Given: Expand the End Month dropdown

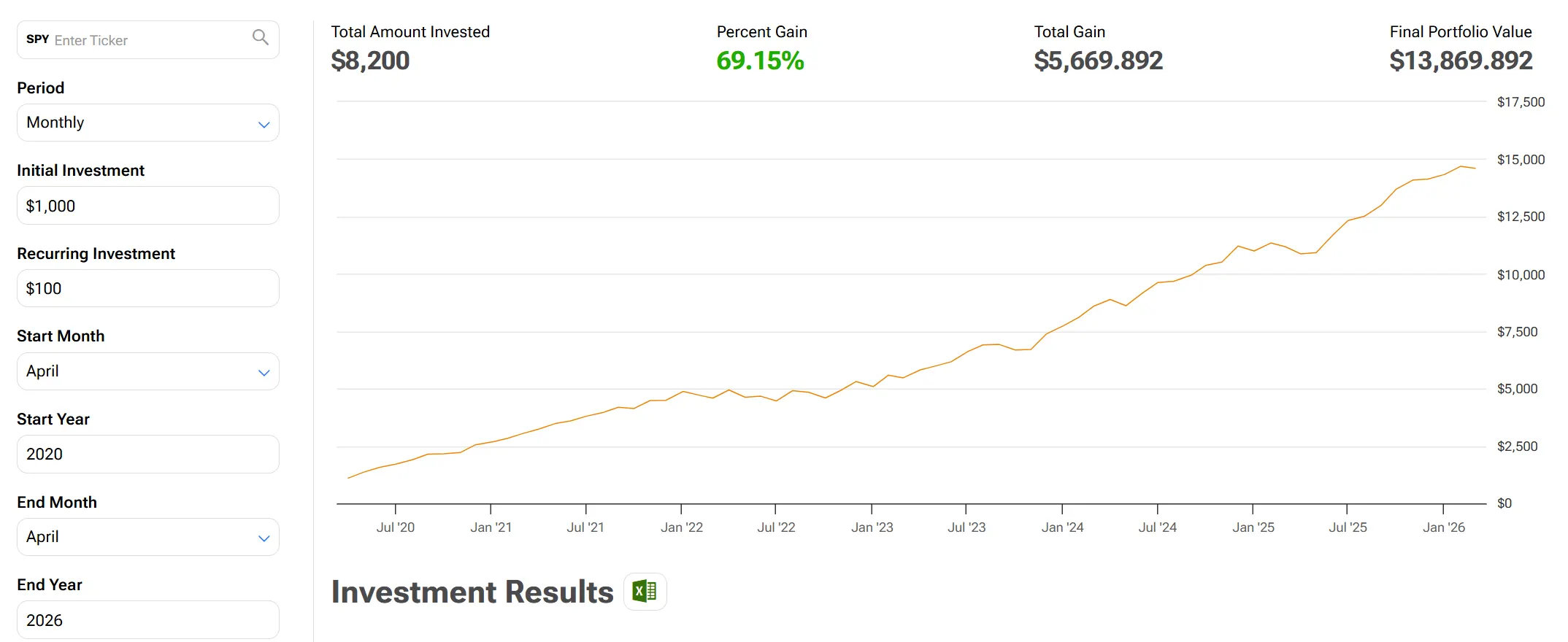Looking at the screenshot, I should point(147,537).
